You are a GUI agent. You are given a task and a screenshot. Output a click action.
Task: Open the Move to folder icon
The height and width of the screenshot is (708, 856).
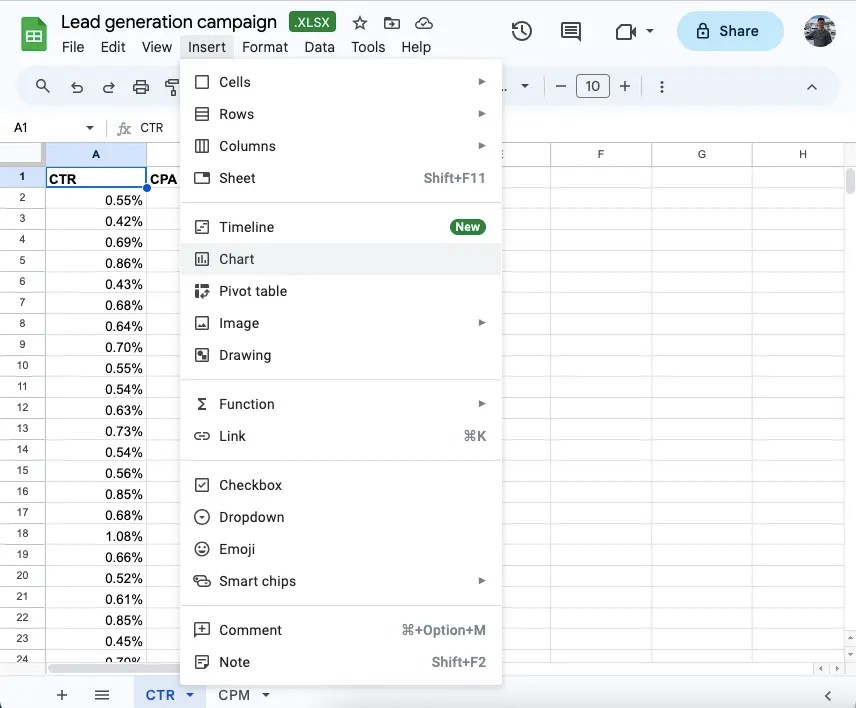tap(391, 23)
